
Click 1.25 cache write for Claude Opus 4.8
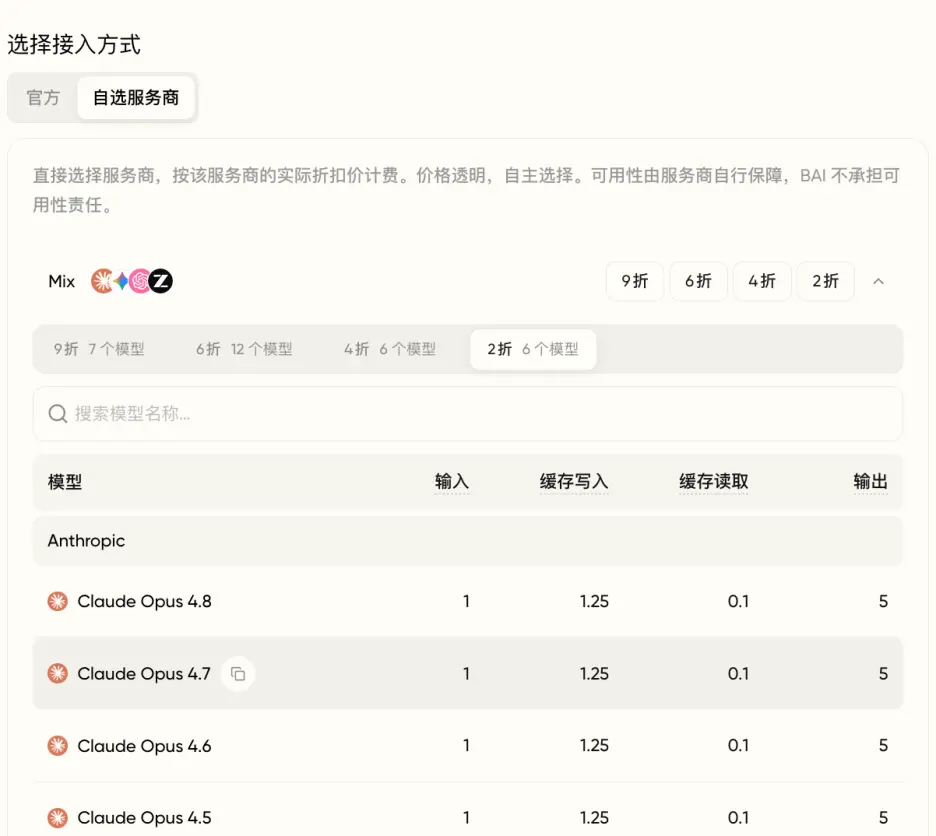click(x=594, y=601)
